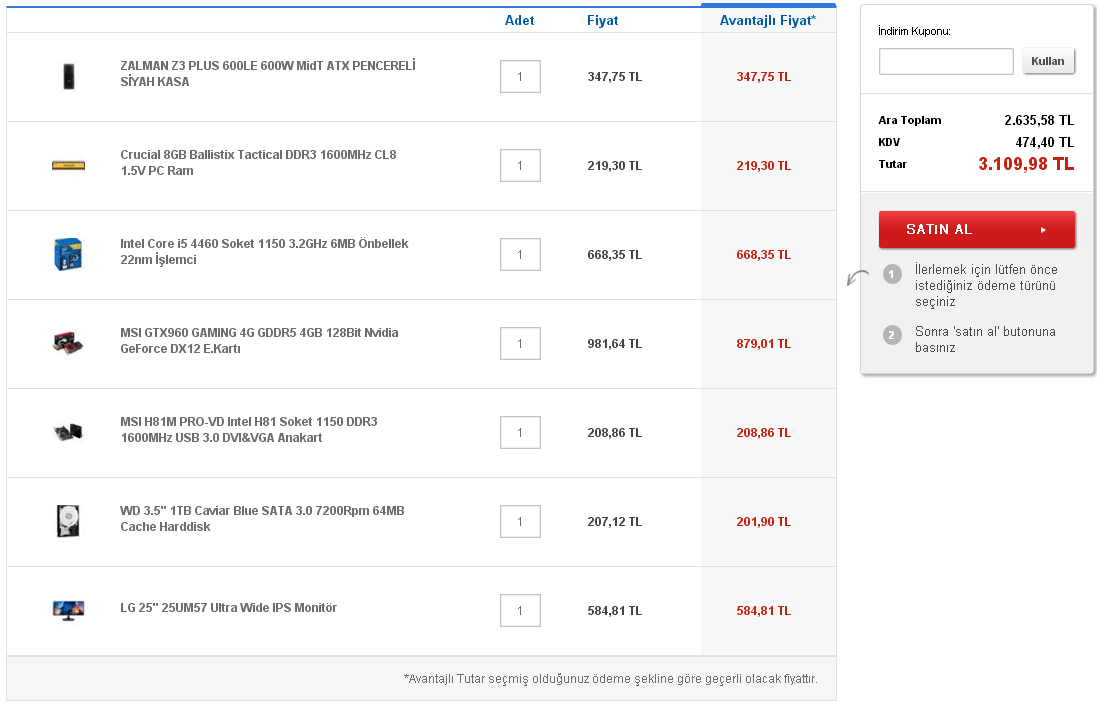Screen dimensions: 1097x703
Task: Click the WD Caviar Blue harddisk image
Action: coord(68,521)
